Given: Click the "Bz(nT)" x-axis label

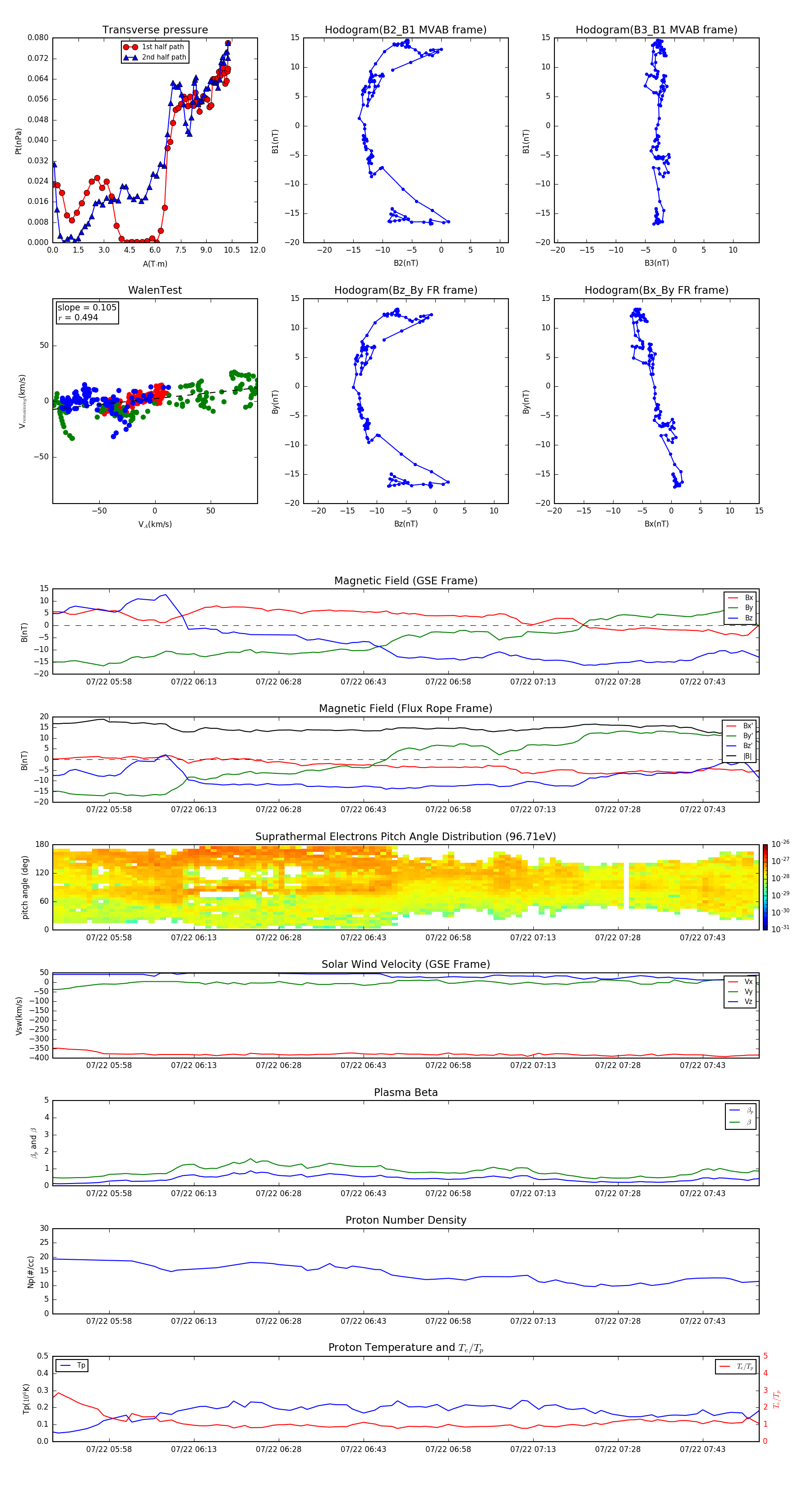Looking at the screenshot, I should pos(406,524).
